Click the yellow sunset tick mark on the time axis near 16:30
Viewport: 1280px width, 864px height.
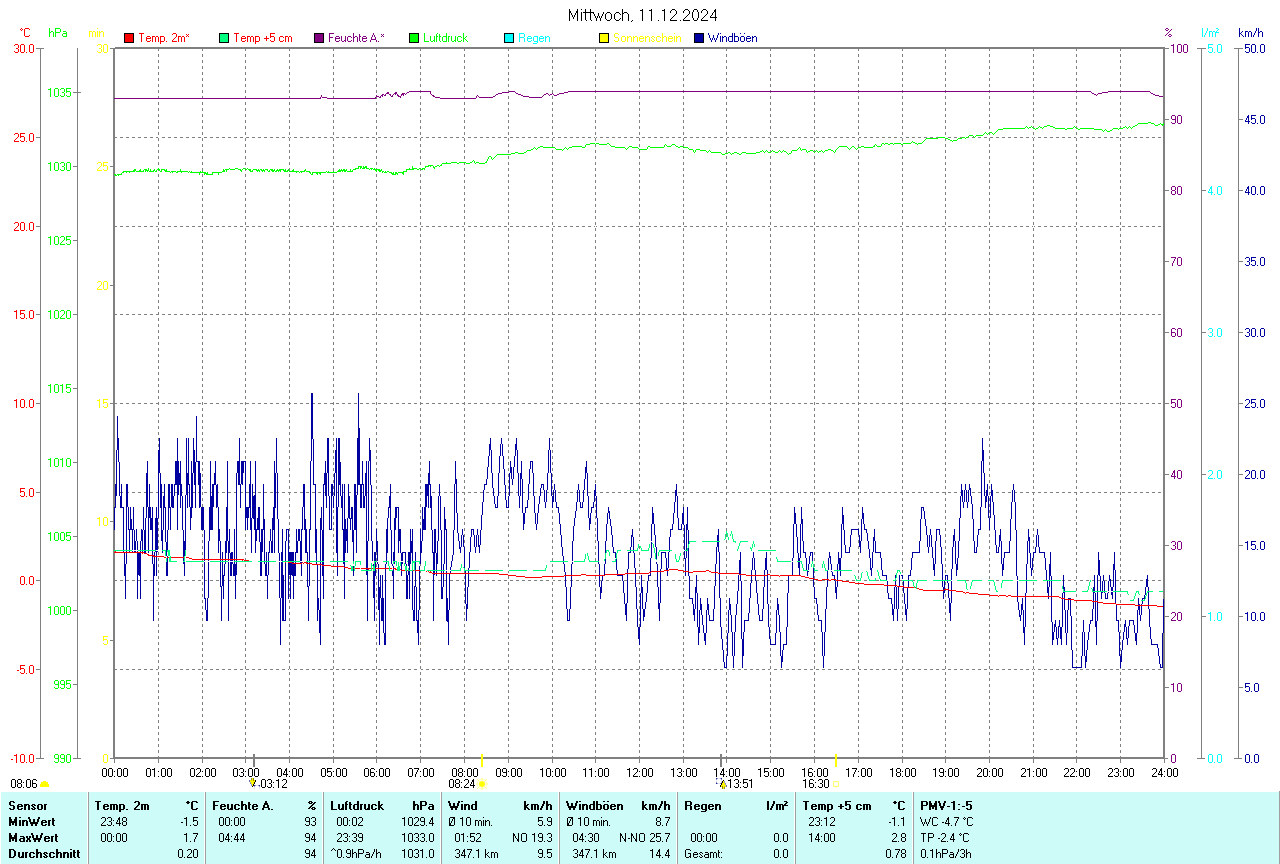836,761
